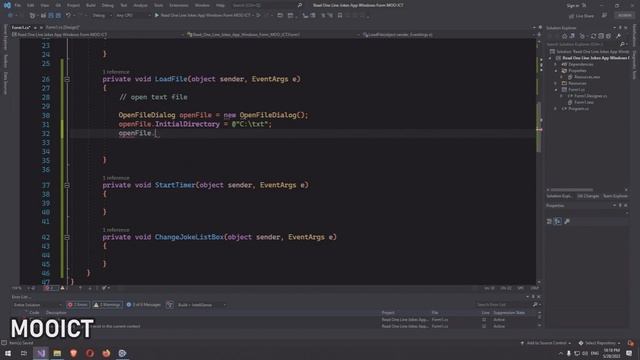The image size is (640, 360).
Task: Click the Show All Files icon in Solution Explorer
Action: (608, 36)
